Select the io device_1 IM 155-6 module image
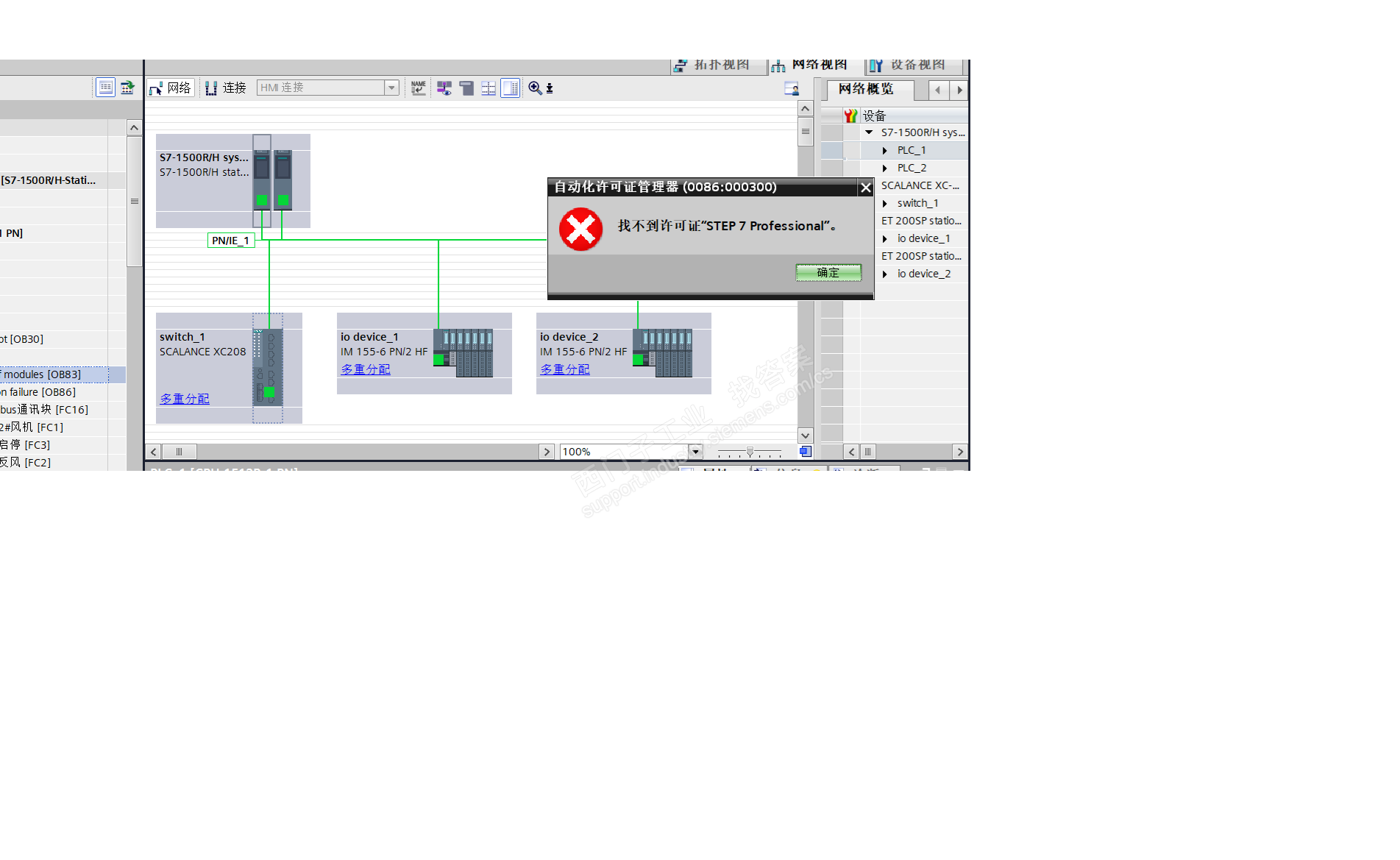The image size is (1400, 860). (463, 353)
